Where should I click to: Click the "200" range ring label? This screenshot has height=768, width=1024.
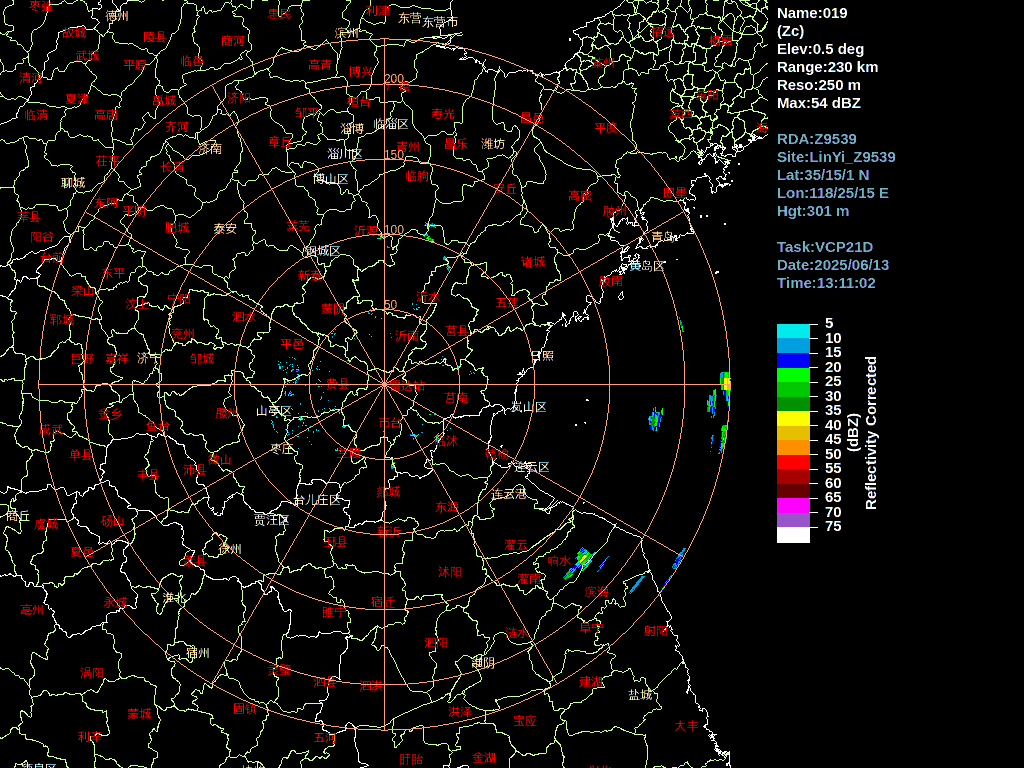394,78
